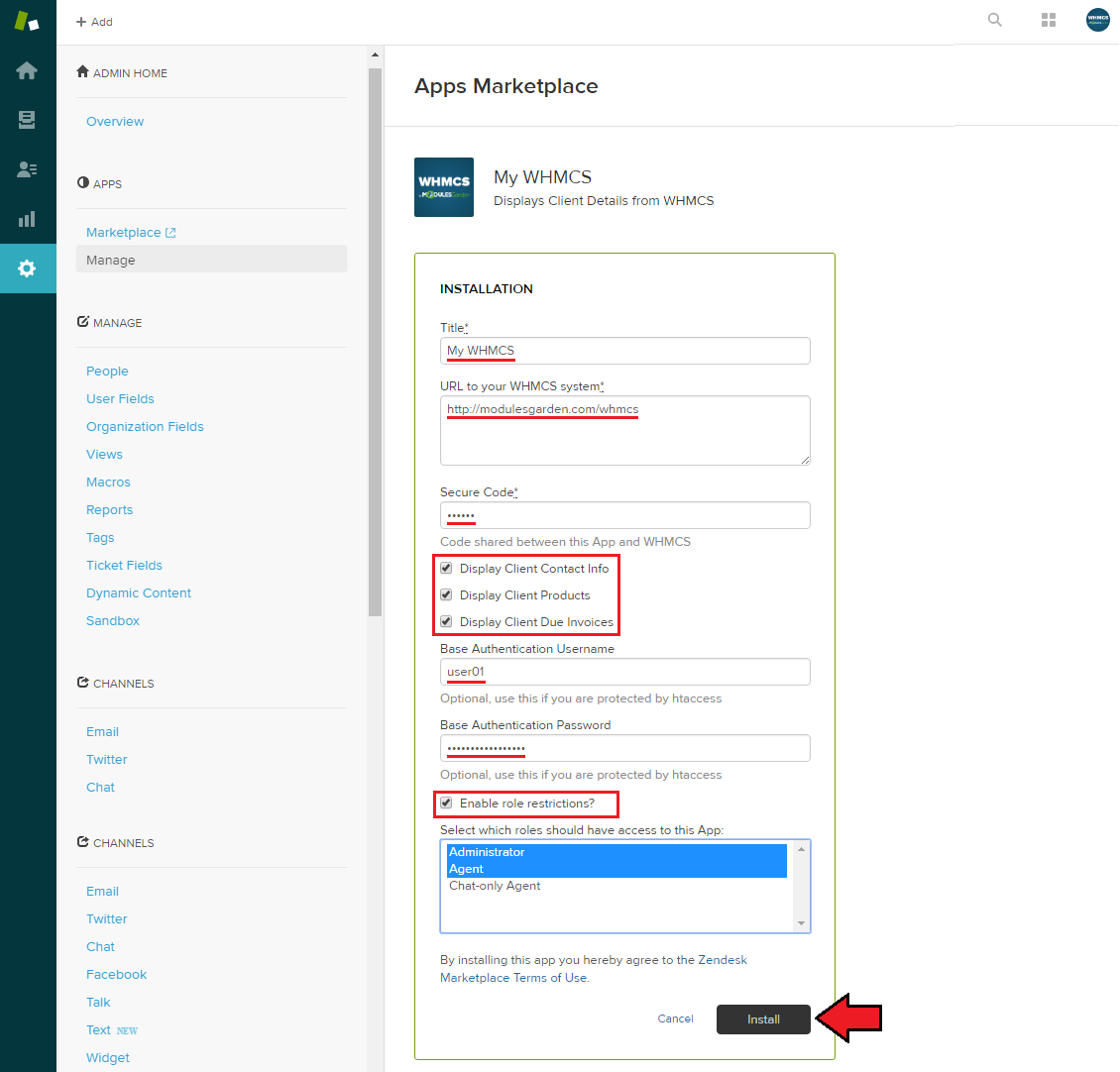Open the products grid icon
This screenshot has height=1072, width=1120.
point(1048,20)
